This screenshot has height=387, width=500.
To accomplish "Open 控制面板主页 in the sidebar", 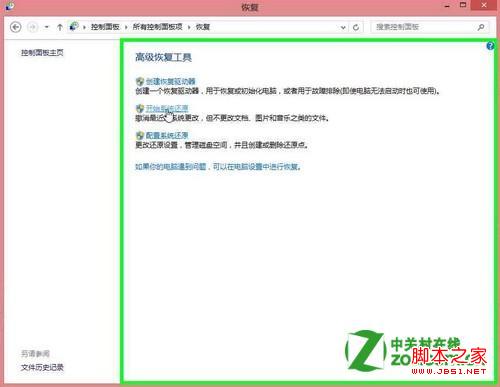I will click(42, 52).
